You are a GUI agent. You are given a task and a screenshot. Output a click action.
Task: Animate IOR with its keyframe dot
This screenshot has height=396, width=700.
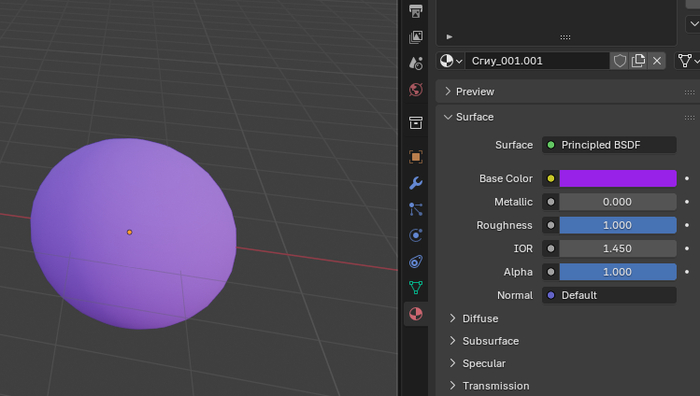pyautogui.click(x=687, y=248)
